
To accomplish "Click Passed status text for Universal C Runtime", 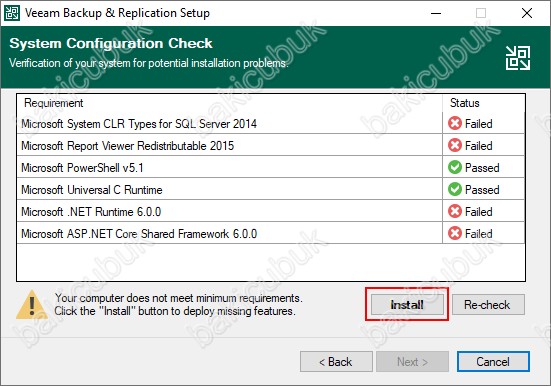I will 482,190.
